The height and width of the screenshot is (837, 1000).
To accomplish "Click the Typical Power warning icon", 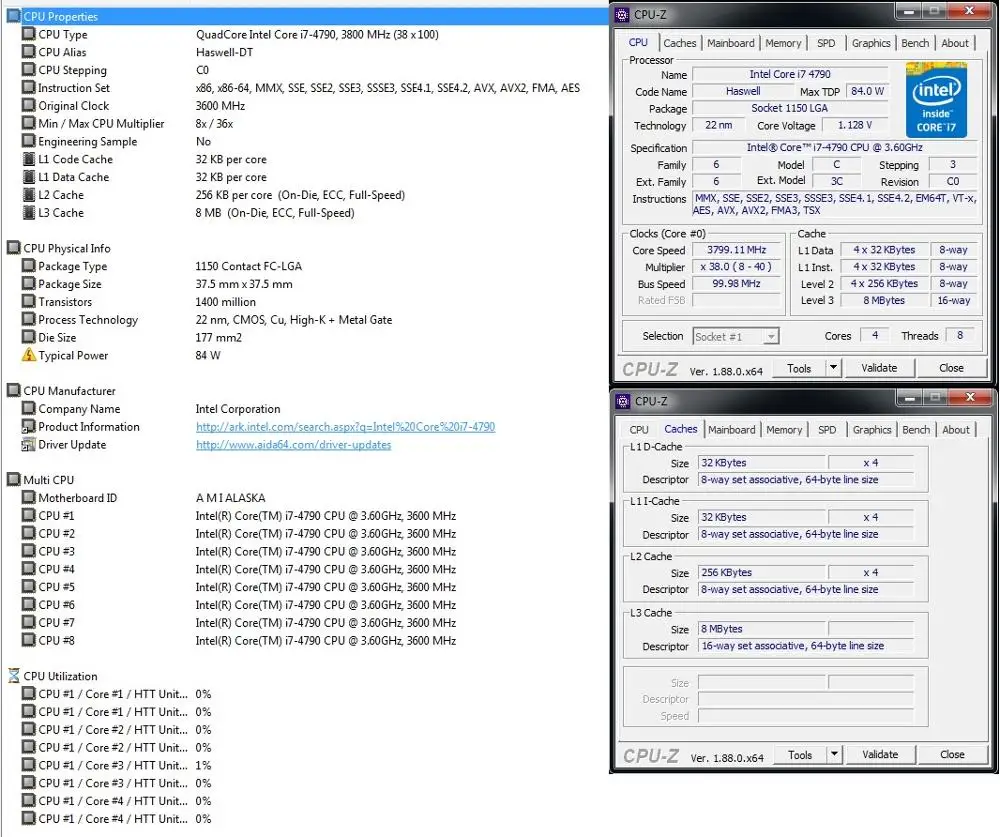I will [29, 355].
